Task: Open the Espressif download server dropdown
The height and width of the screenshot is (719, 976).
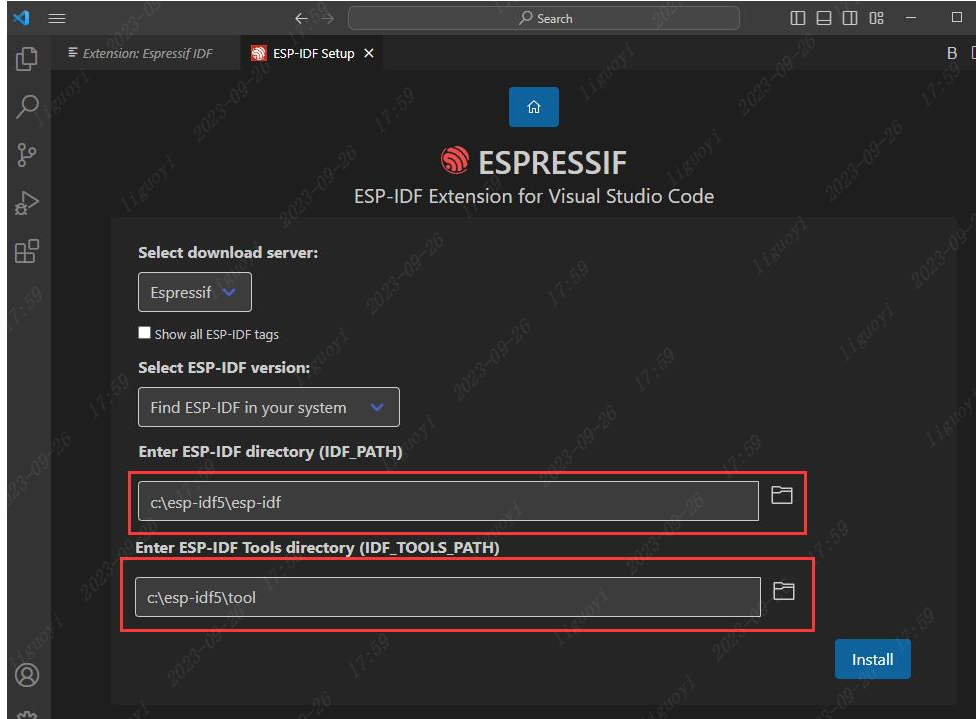Action: (x=195, y=292)
